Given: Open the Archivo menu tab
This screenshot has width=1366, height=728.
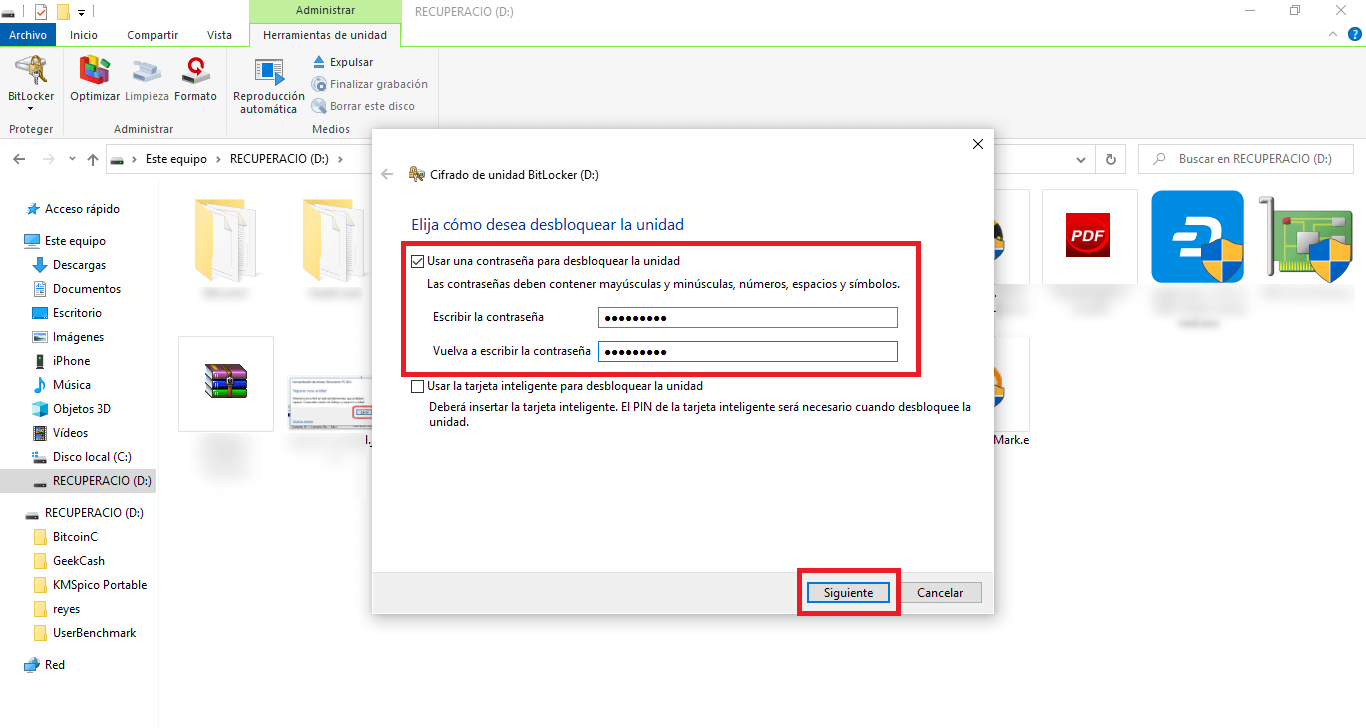Looking at the screenshot, I should [28, 35].
